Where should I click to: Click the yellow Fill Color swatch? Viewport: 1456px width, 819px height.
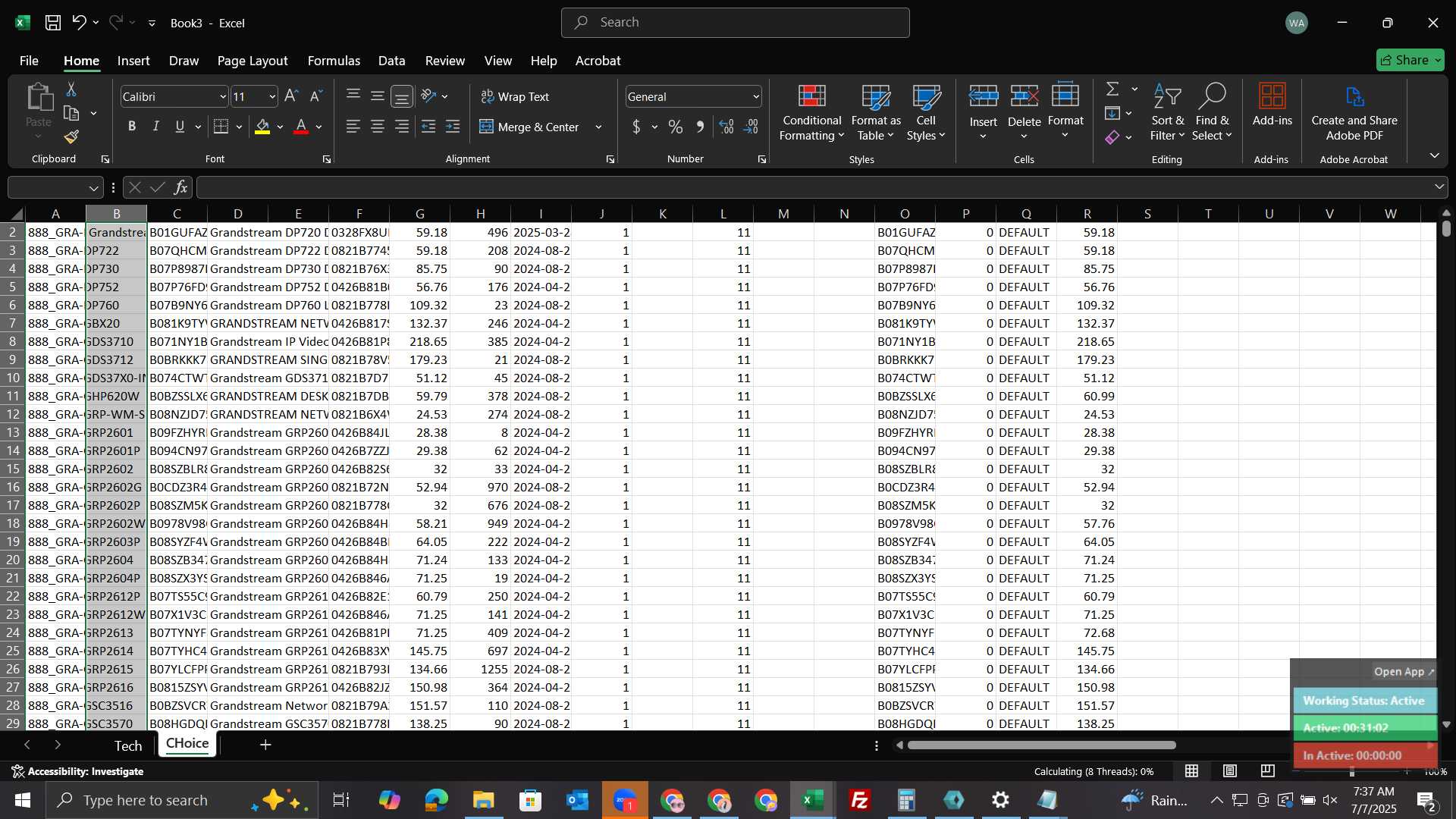262,127
